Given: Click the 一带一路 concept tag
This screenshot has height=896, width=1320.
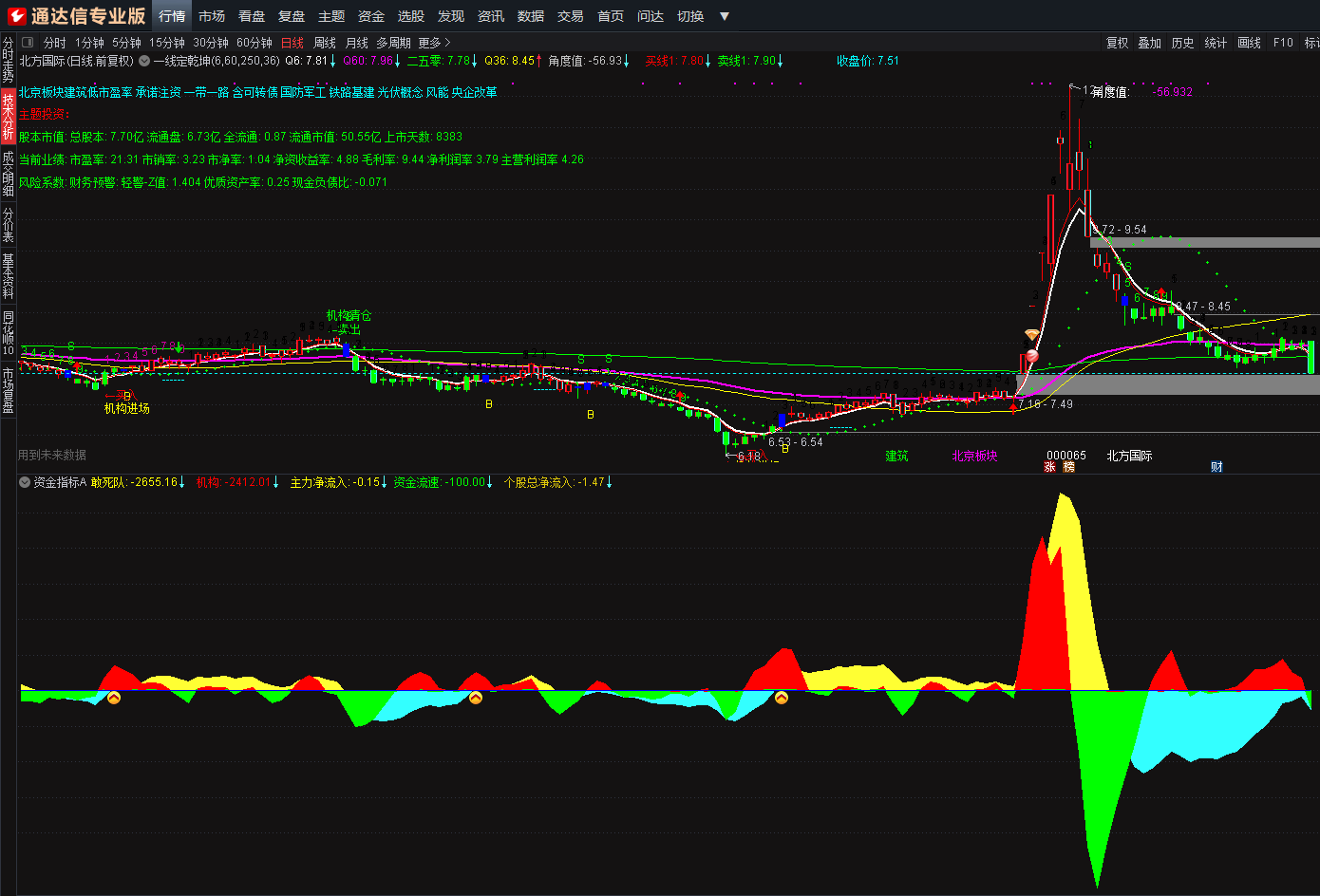Looking at the screenshot, I should (206, 92).
